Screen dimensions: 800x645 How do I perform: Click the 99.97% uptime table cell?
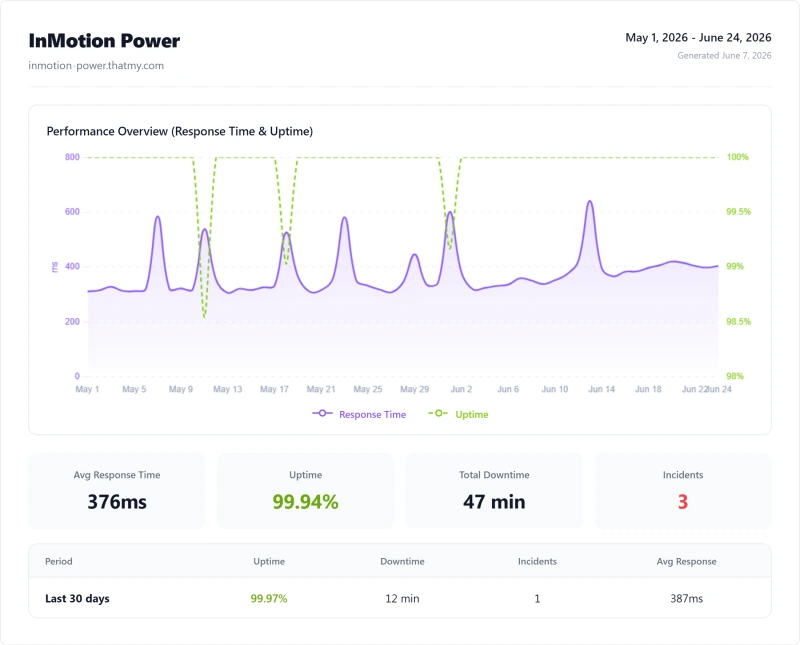(x=269, y=598)
